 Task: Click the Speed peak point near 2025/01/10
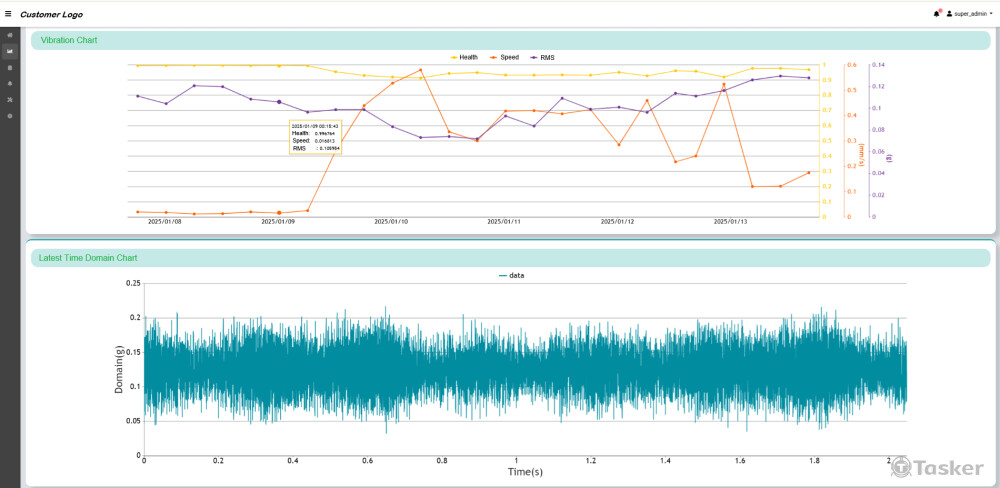(420, 70)
